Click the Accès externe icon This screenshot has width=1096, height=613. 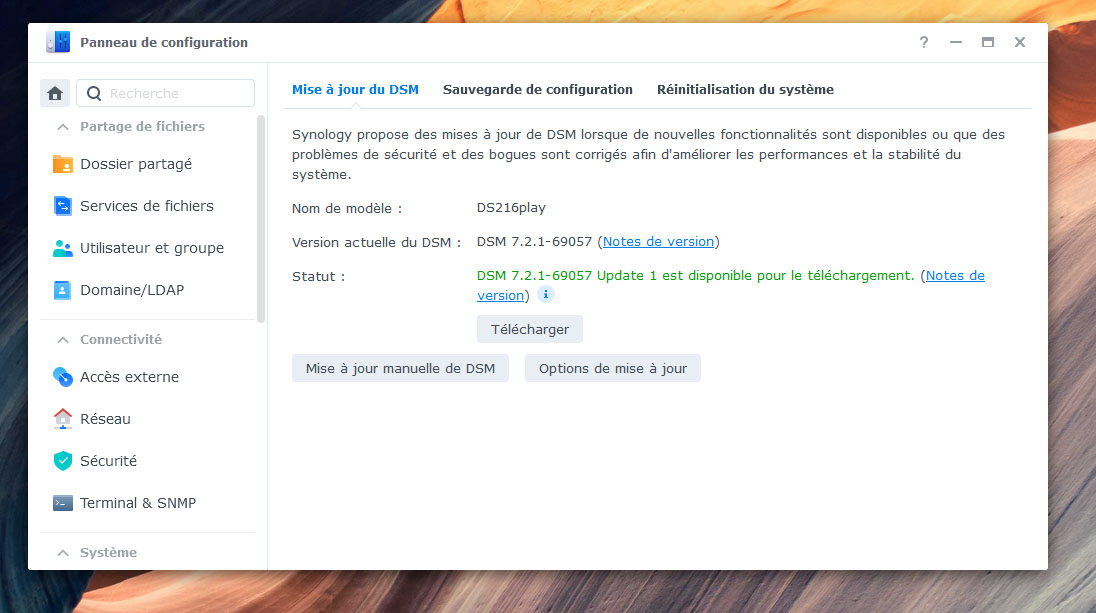(x=63, y=377)
